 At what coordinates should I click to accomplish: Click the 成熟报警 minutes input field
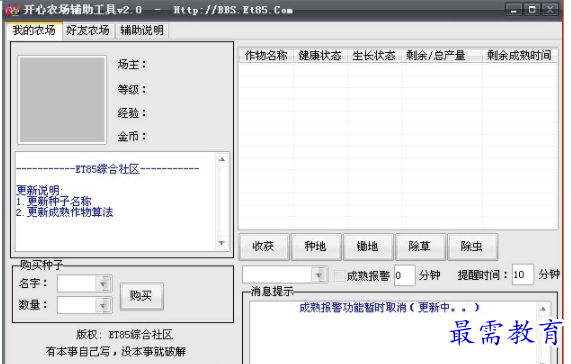pyautogui.click(x=404, y=275)
